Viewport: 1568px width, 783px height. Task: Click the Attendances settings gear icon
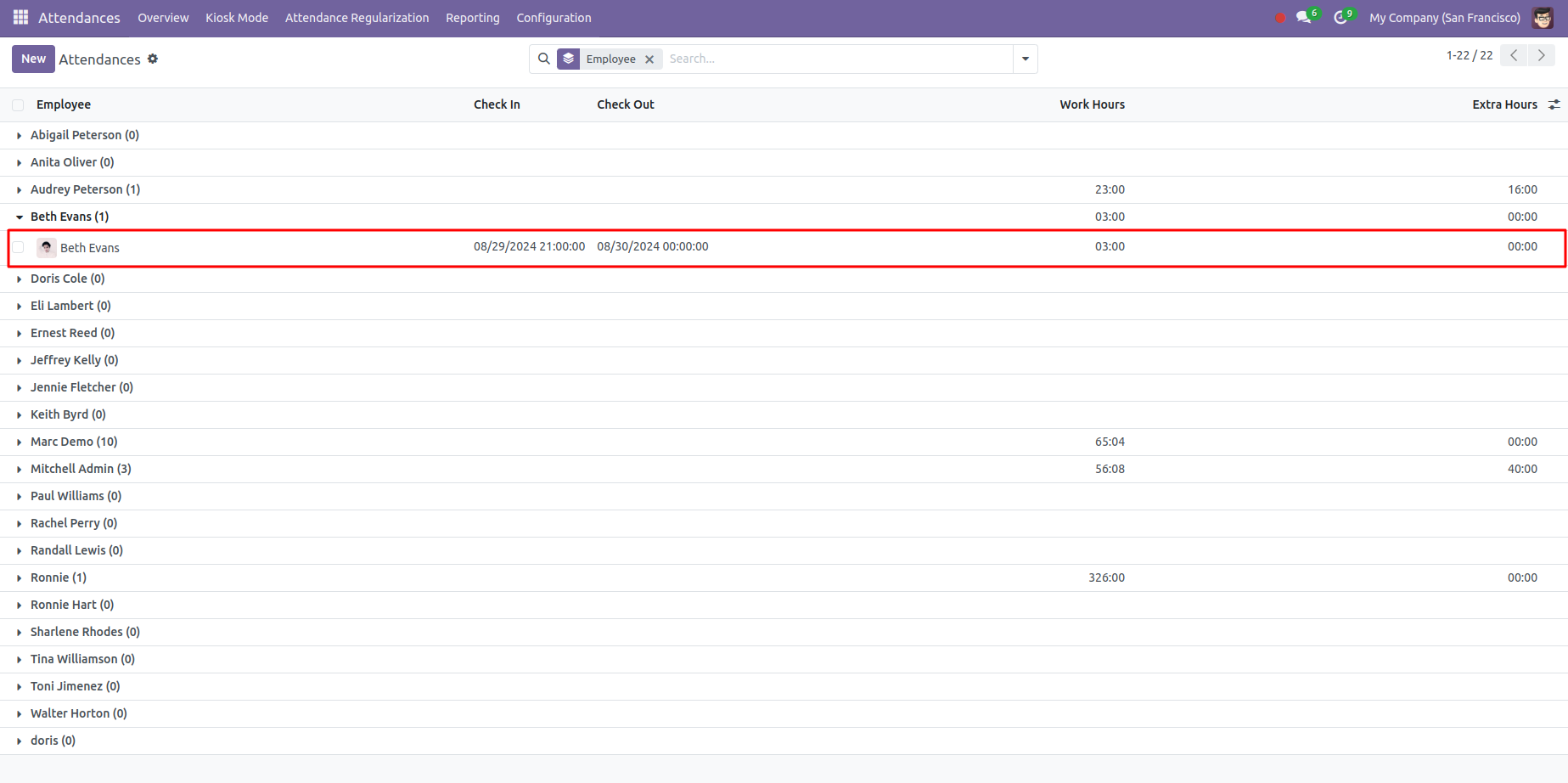coord(153,59)
